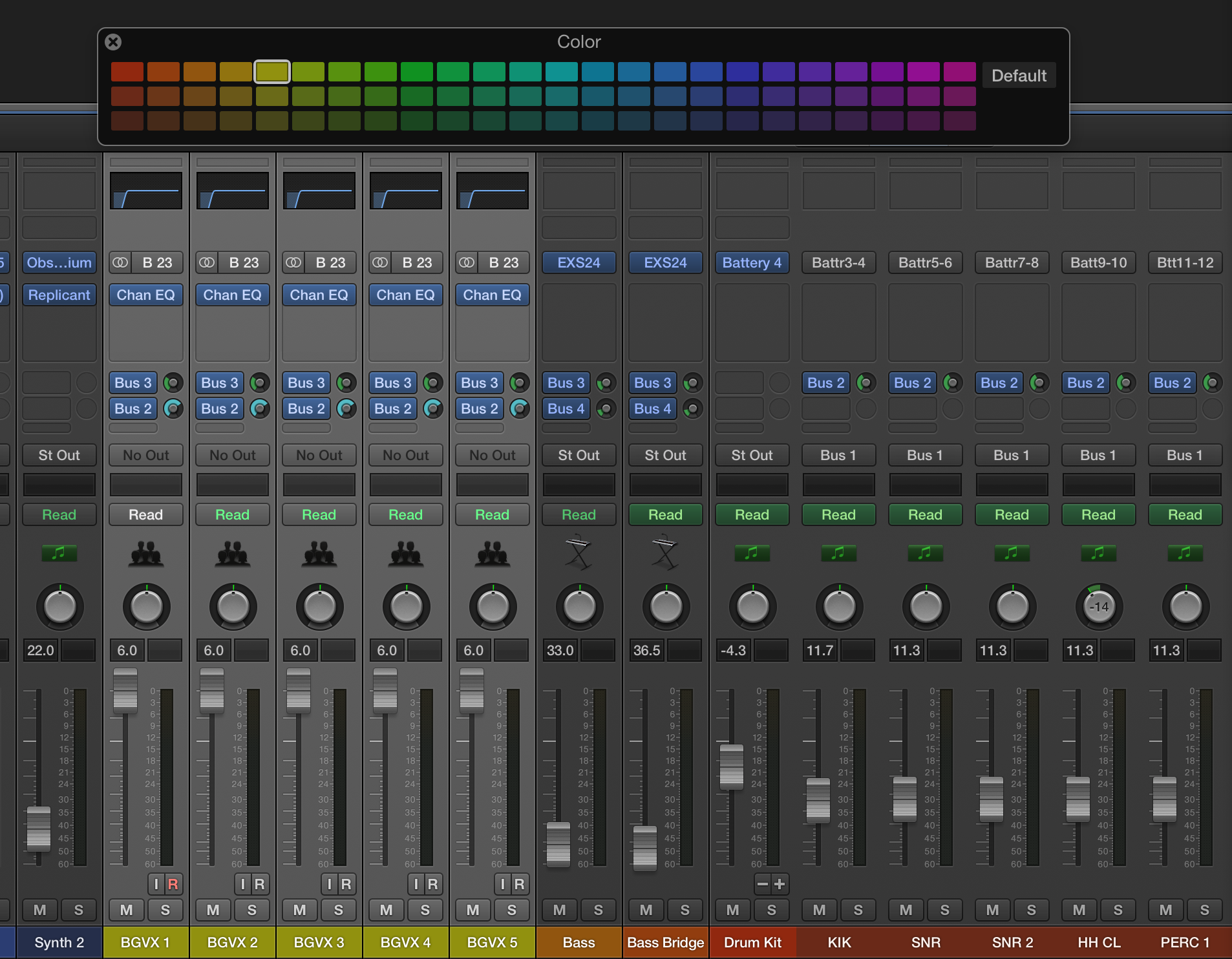The width and height of the screenshot is (1232, 959).
Task: Mute the Bass channel
Action: click(x=558, y=910)
